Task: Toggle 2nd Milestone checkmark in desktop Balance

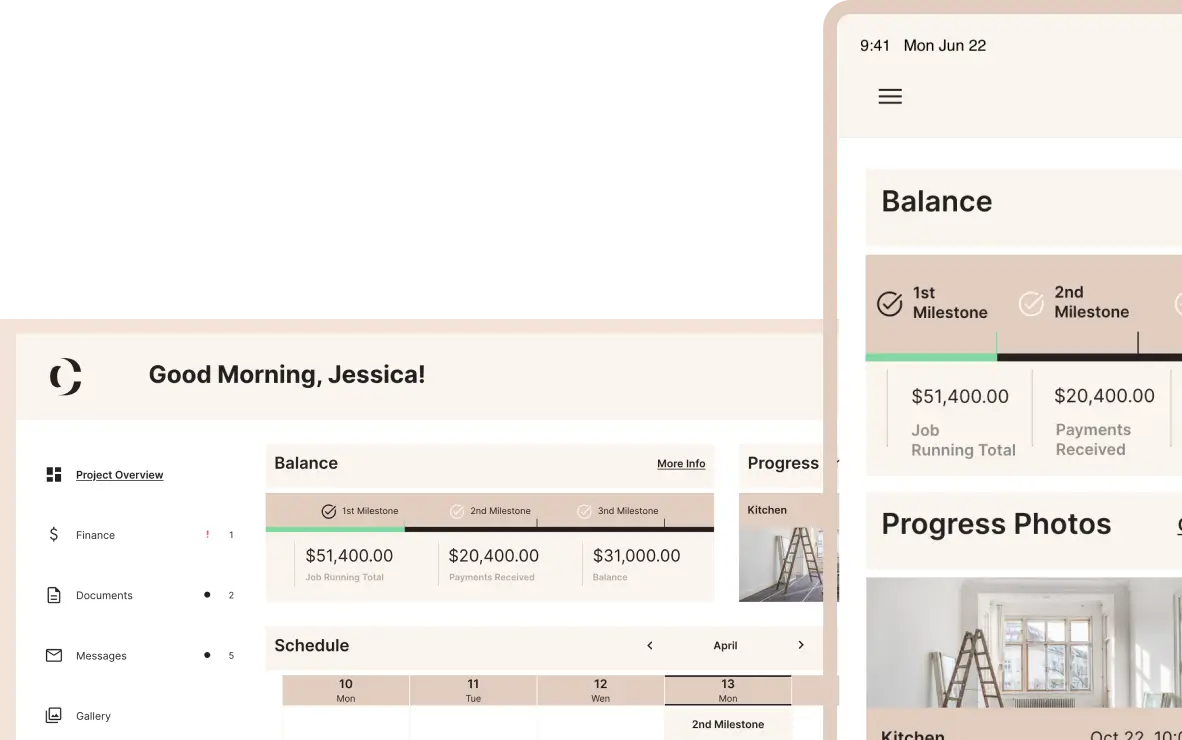Action: (457, 511)
